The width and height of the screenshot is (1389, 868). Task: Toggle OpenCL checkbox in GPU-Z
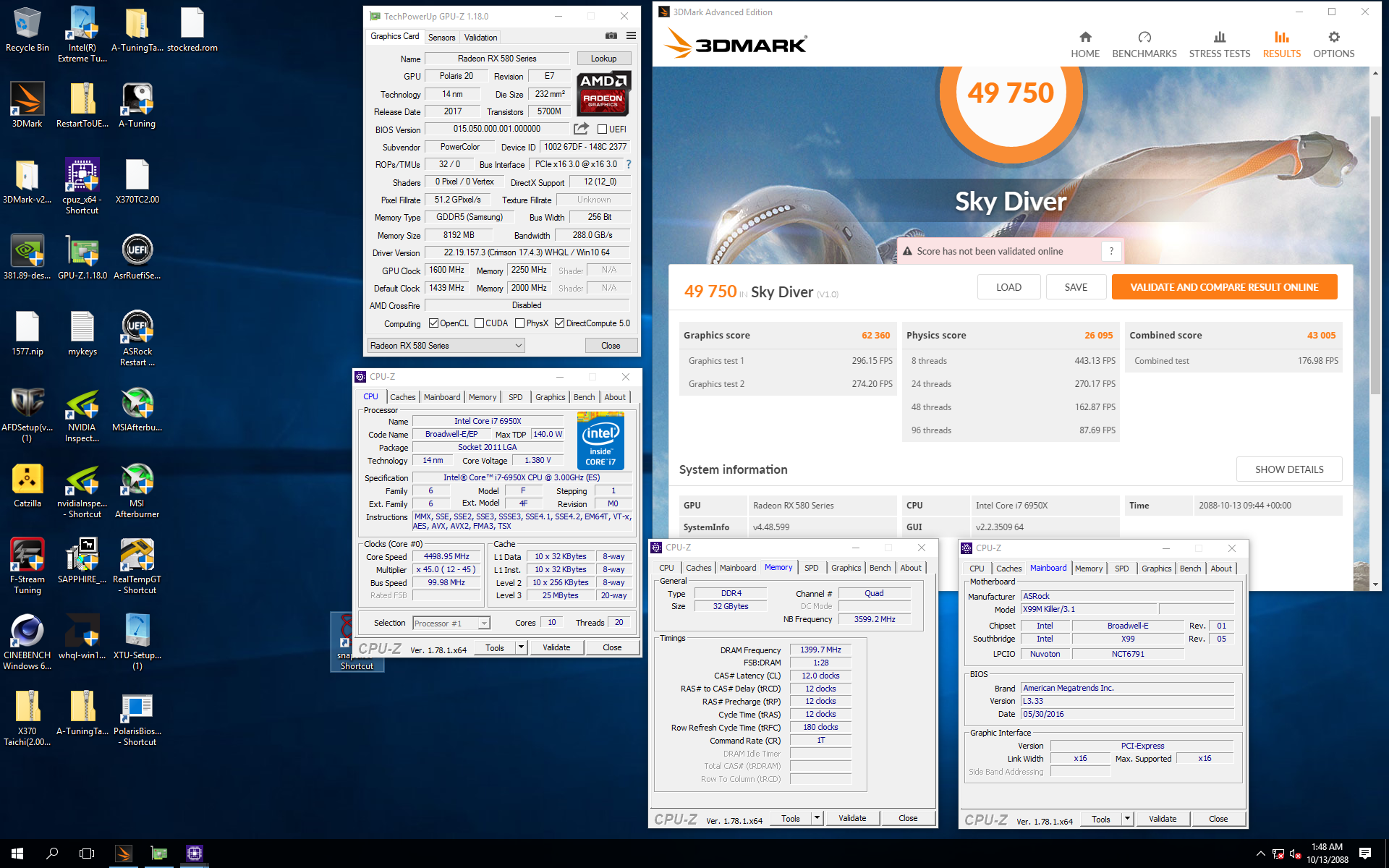click(x=433, y=323)
